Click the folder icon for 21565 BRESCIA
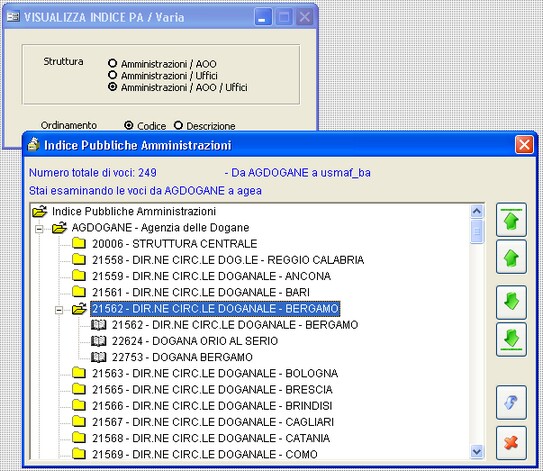This screenshot has width=543, height=471. 79,389
